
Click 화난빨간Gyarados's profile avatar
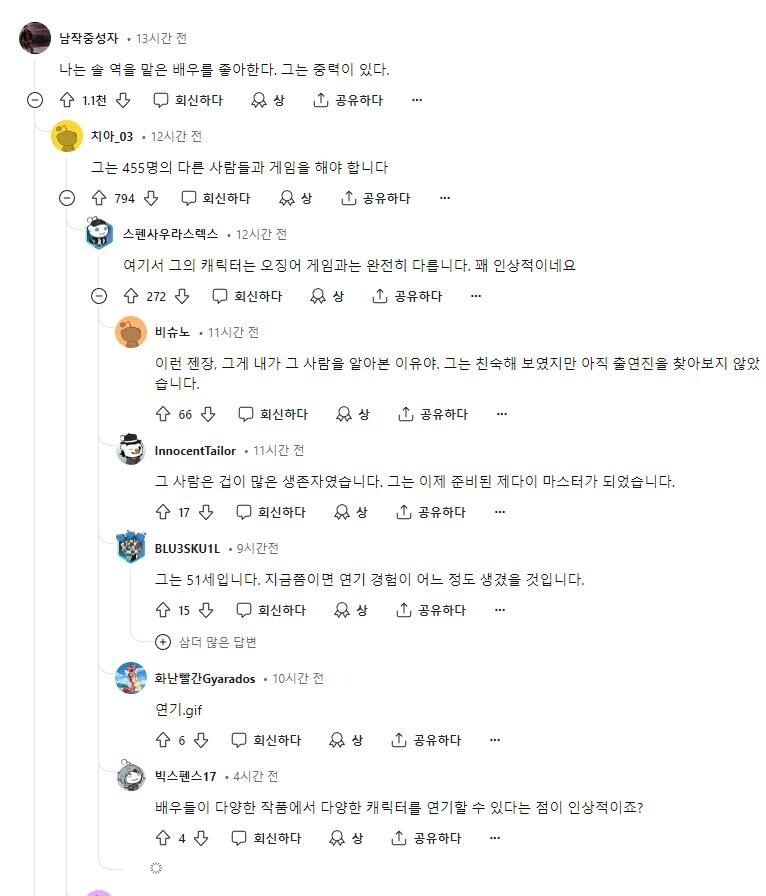[x=131, y=679]
